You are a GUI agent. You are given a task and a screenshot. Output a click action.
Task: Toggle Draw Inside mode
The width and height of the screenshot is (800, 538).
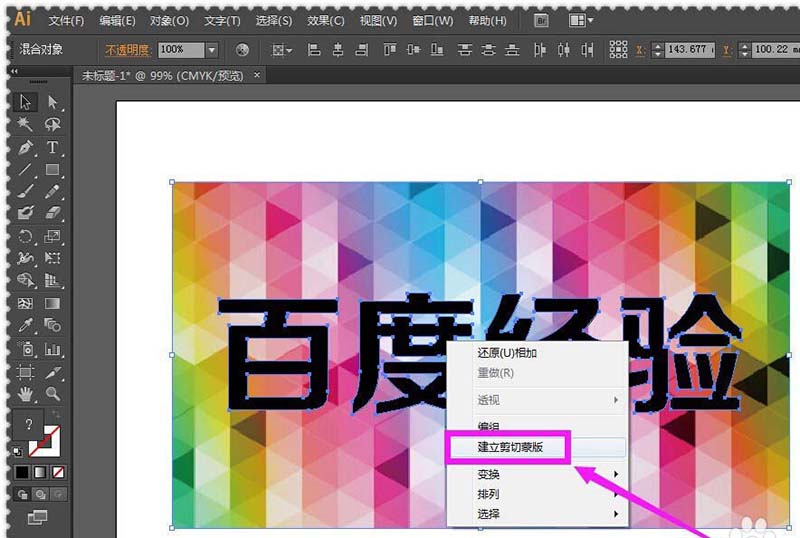pyautogui.click(x=59, y=494)
